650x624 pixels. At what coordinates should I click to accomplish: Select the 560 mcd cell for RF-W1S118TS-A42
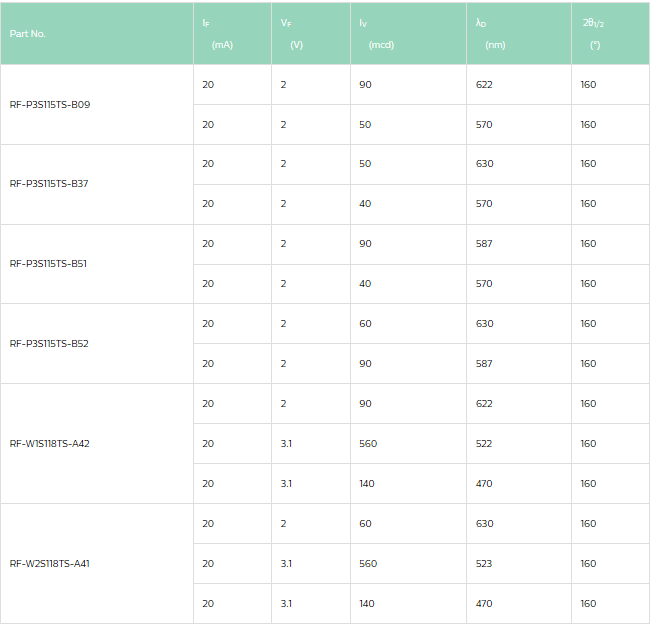tap(368, 444)
